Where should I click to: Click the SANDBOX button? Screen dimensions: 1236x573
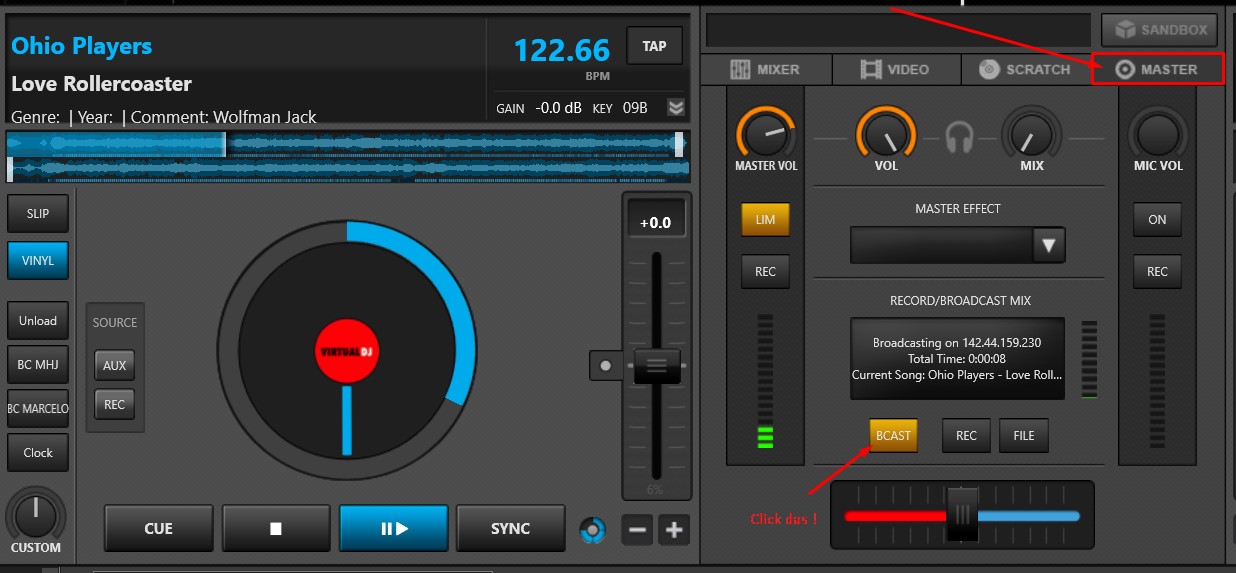pyautogui.click(x=1161, y=29)
